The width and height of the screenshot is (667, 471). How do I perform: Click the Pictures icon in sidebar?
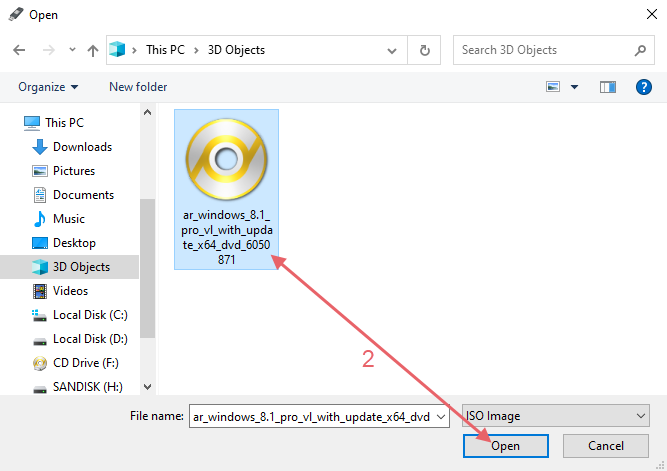[x=40, y=171]
